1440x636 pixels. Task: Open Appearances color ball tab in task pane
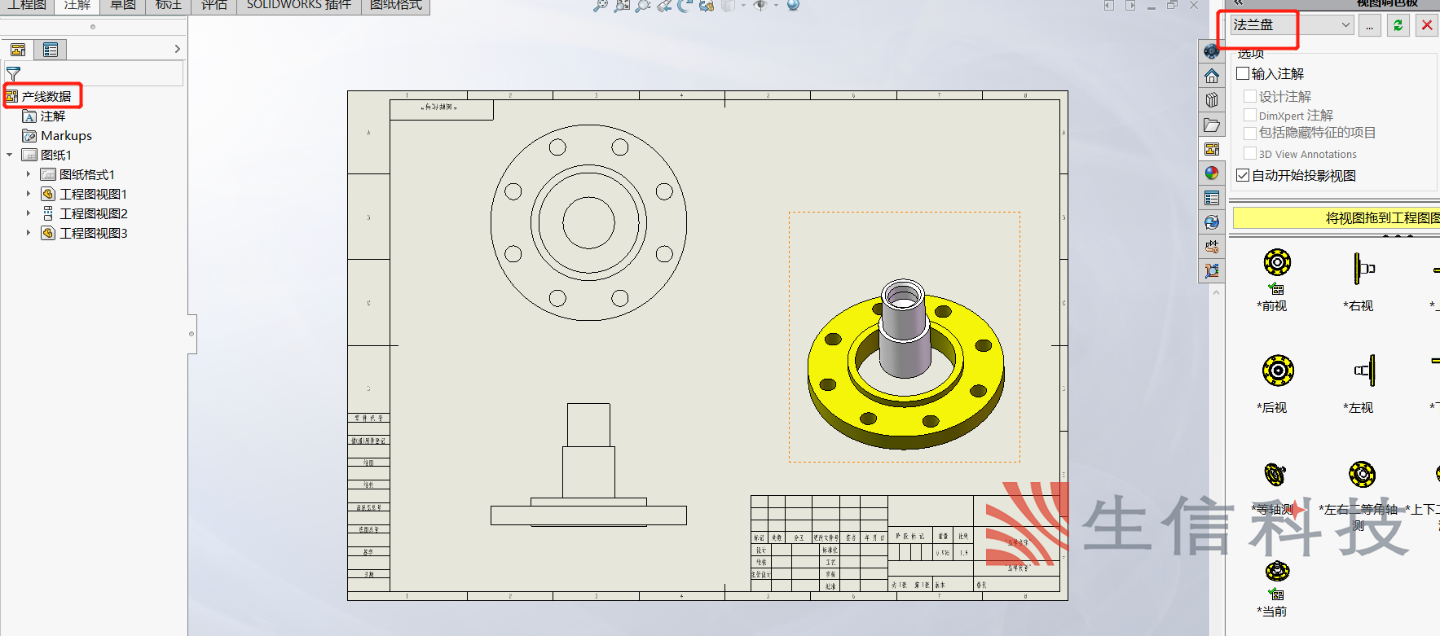[1212, 173]
